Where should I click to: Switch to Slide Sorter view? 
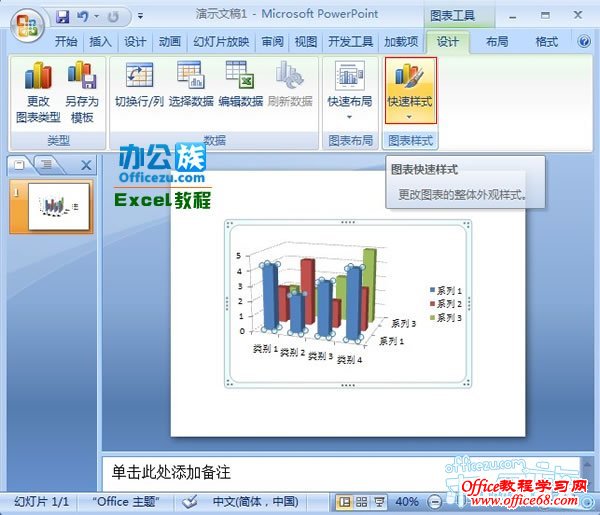362,502
